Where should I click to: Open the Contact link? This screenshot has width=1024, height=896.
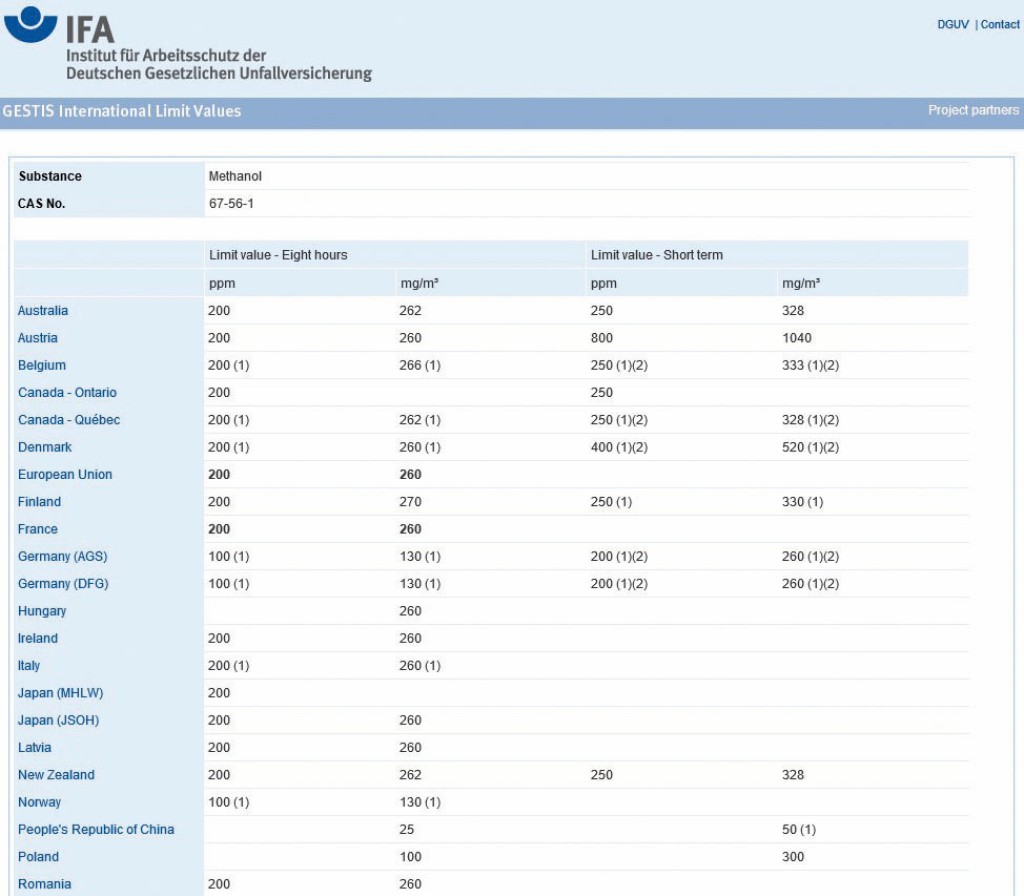1000,25
